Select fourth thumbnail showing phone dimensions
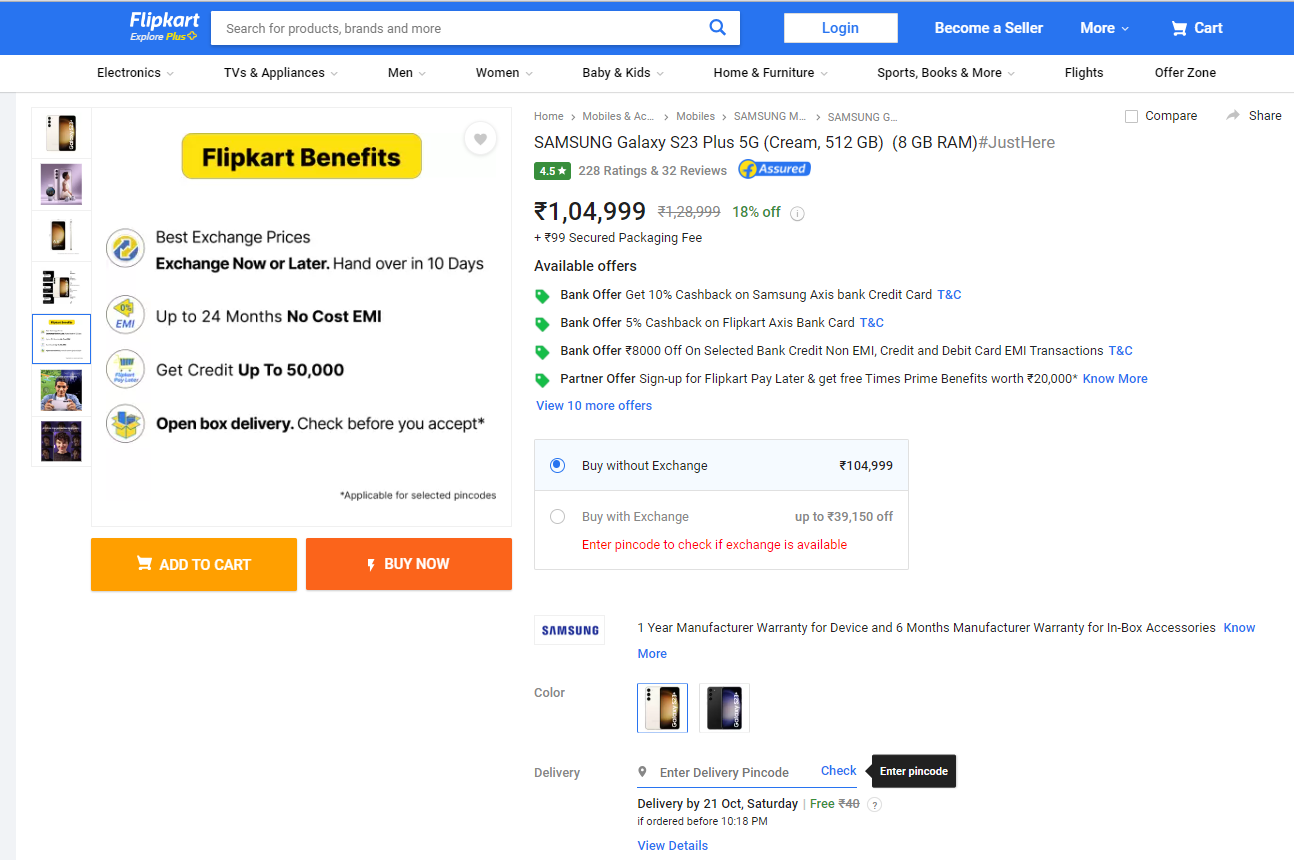The image size is (1294, 860). point(61,288)
